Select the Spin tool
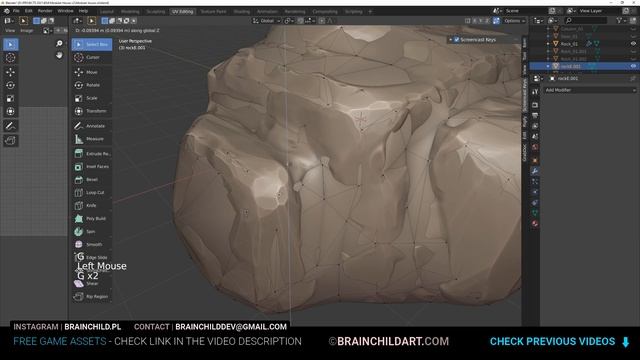Image resolution: width=640 pixels, height=360 pixels. [92, 232]
